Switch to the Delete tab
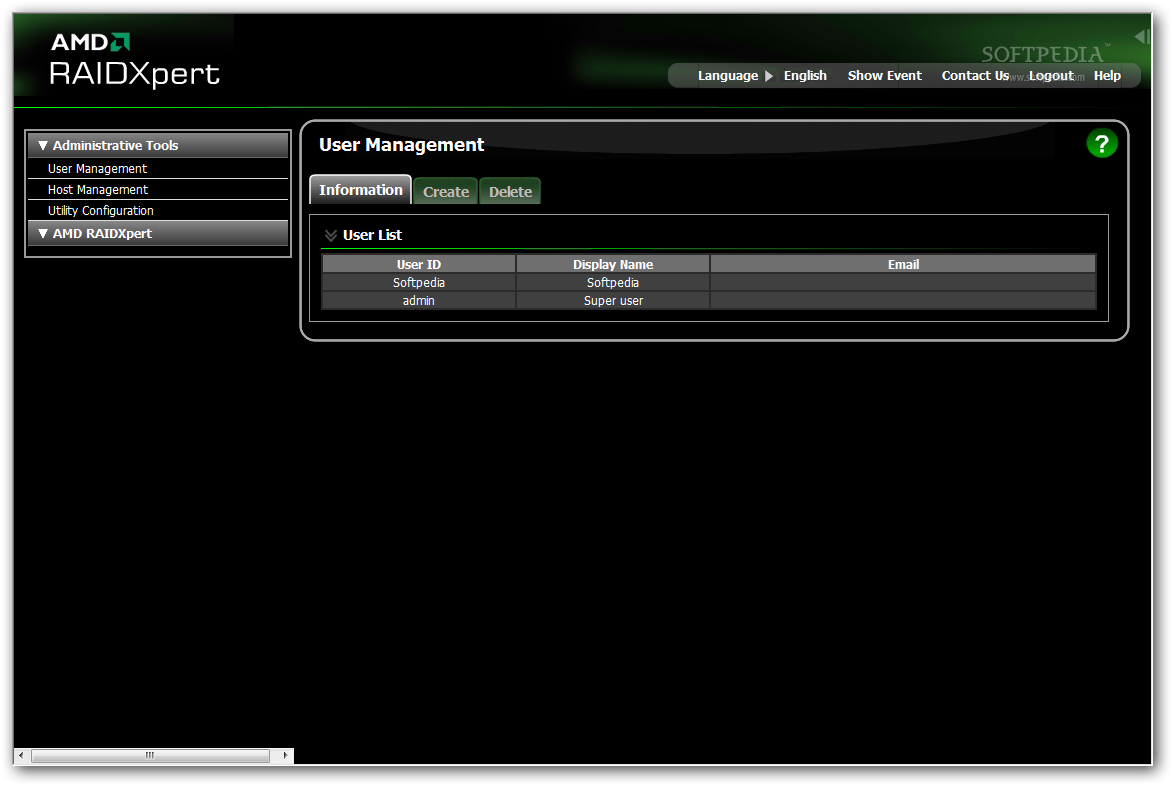The height and width of the screenshot is (786, 1173). tap(510, 191)
